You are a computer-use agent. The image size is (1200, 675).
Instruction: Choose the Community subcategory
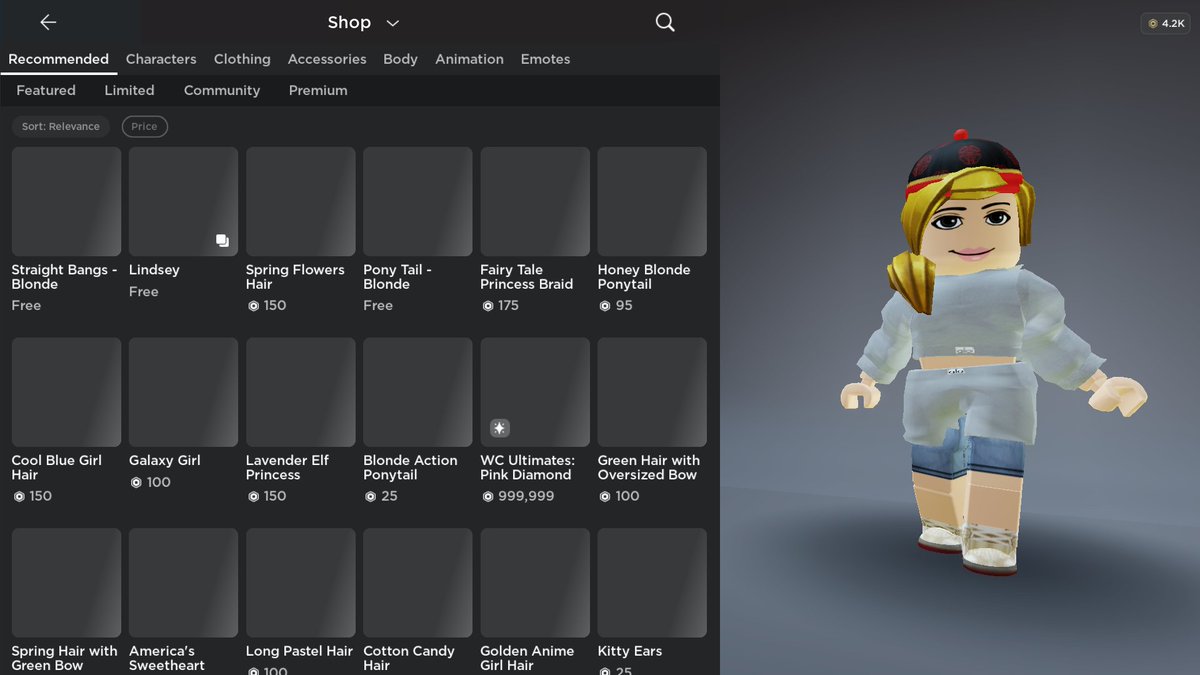point(222,90)
